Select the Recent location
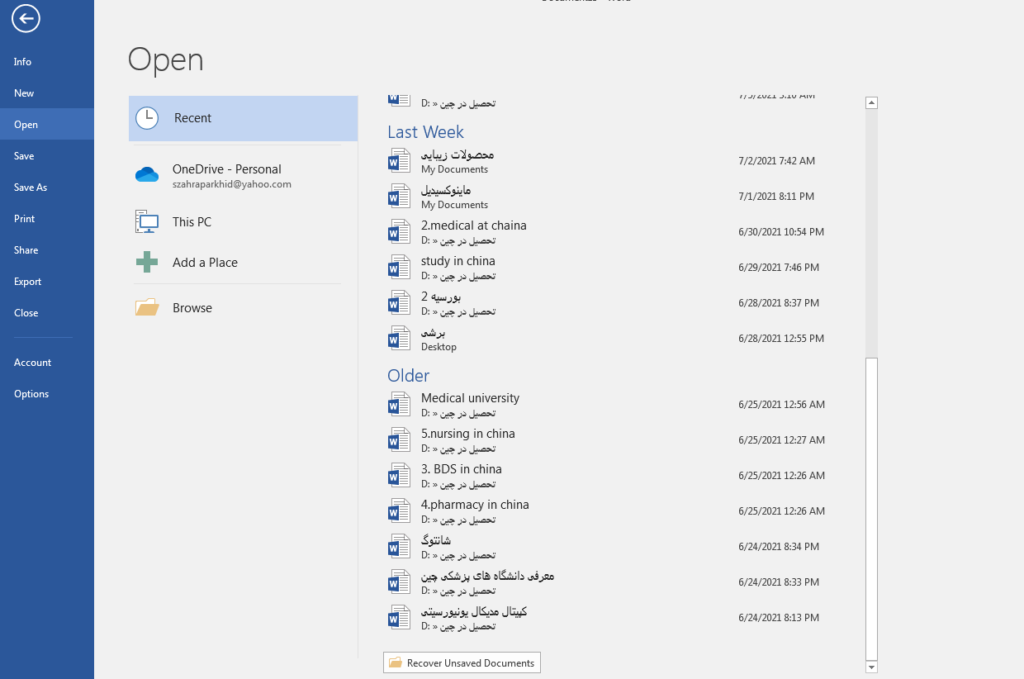 243,118
